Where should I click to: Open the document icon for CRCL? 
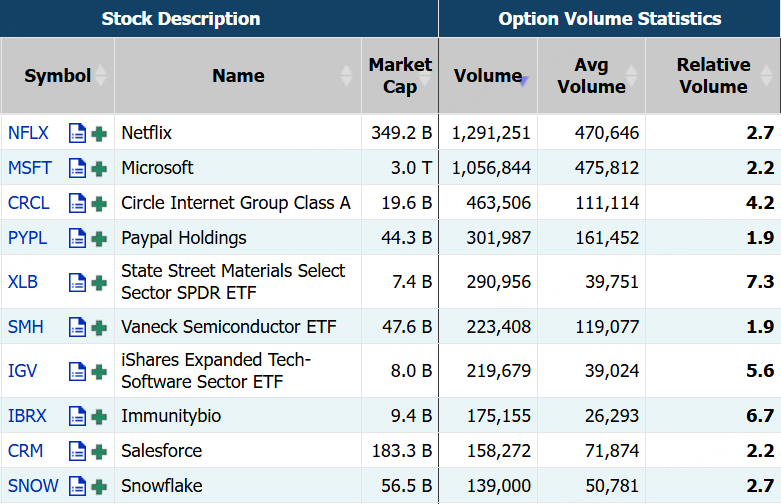point(77,203)
